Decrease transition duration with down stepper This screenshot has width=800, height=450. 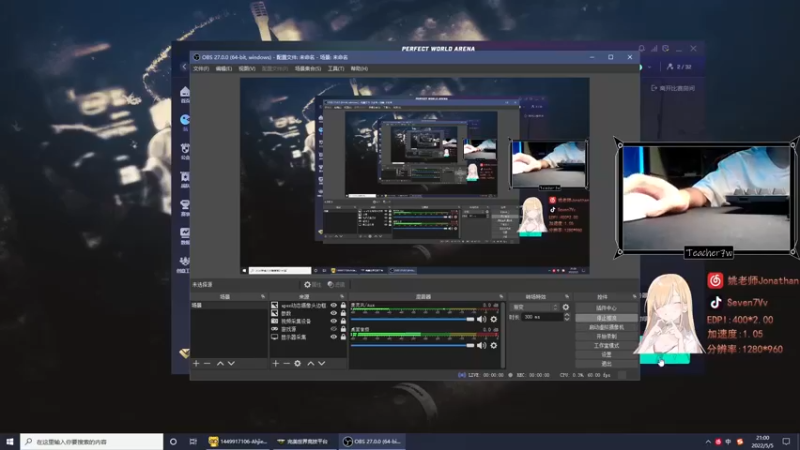pyautogui.click(x=566, y=319)
